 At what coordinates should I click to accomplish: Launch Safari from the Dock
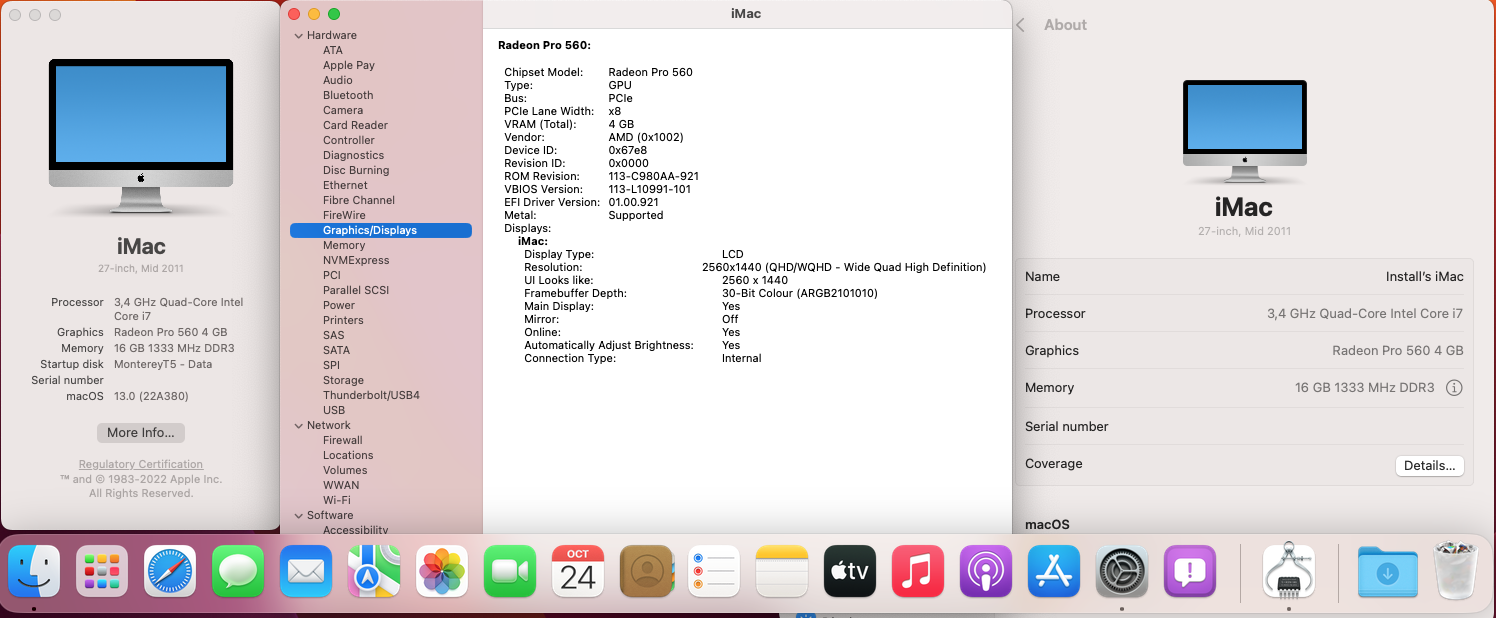170,572
